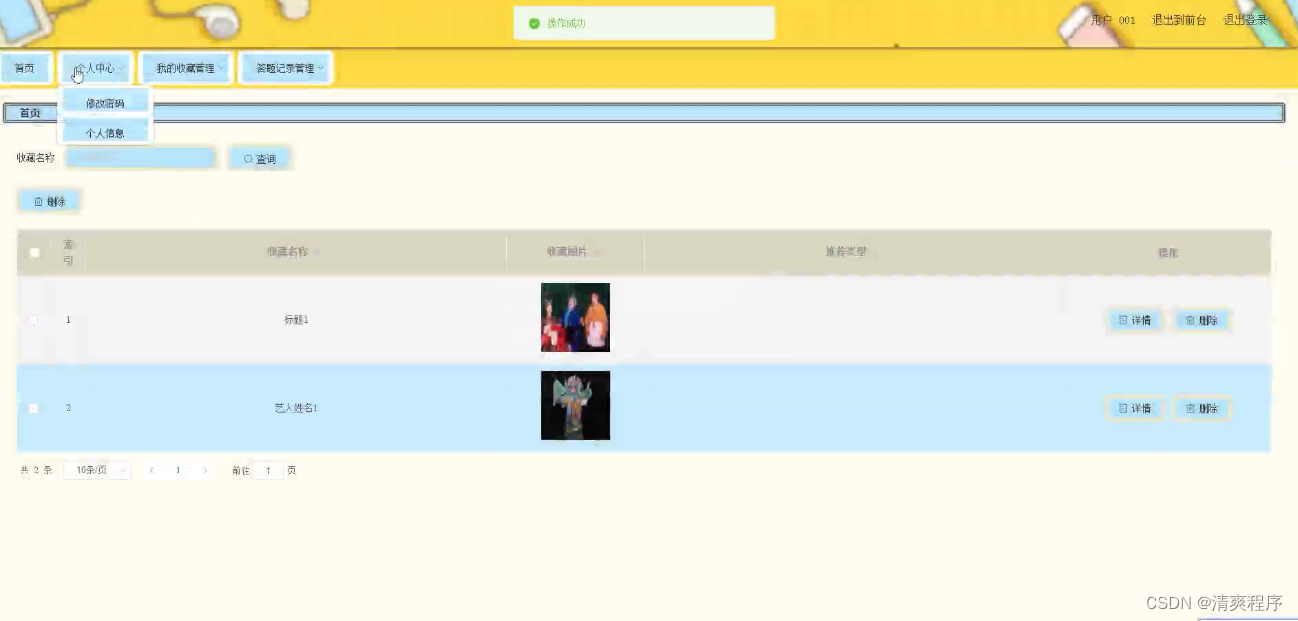The width and height of the screenshot is (1298, 621).
Task: Choose 个人信息 from the dropdown
Action: 105,132
